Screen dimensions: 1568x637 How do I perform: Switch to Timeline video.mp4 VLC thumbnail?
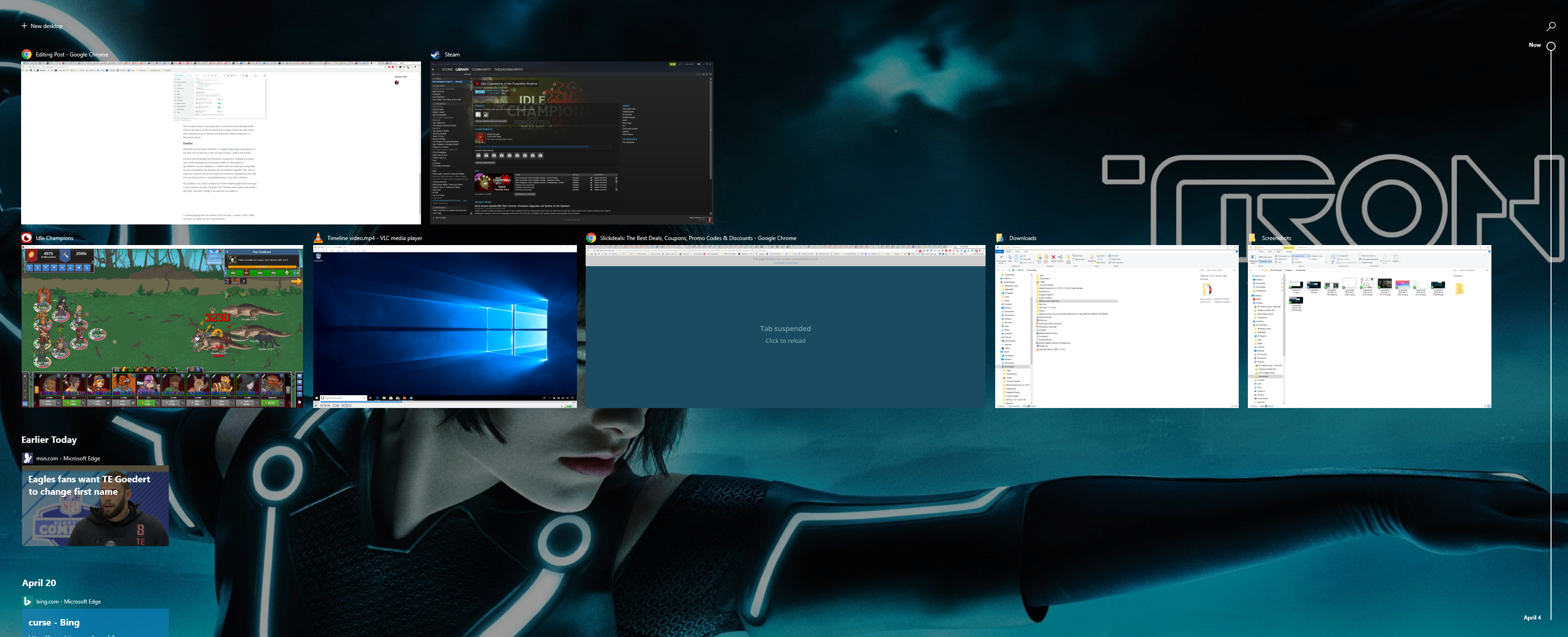(445, 326)
